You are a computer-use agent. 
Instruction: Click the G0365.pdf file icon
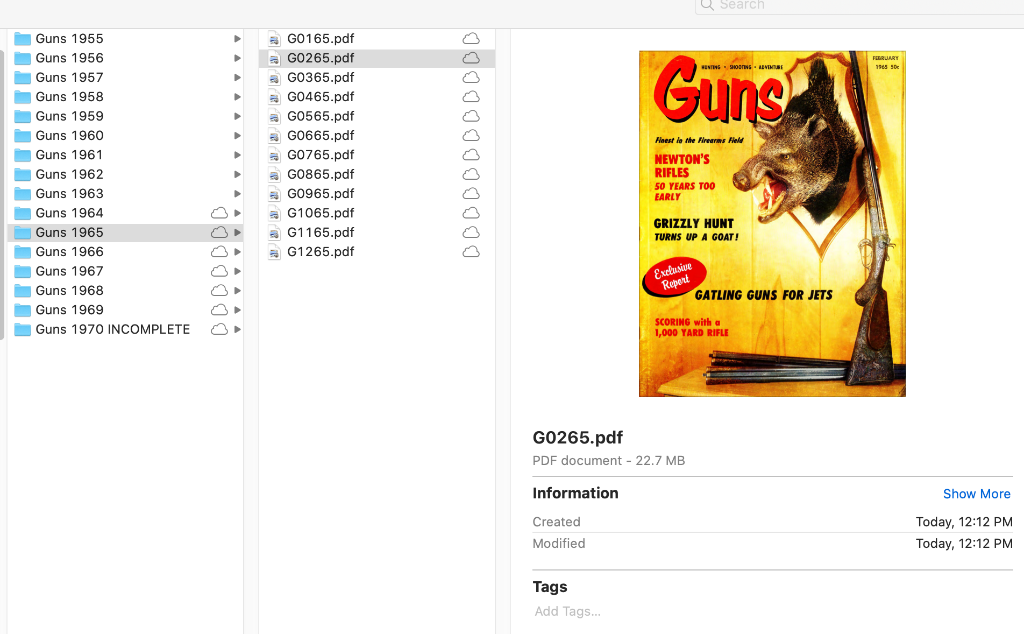(274, 78)
